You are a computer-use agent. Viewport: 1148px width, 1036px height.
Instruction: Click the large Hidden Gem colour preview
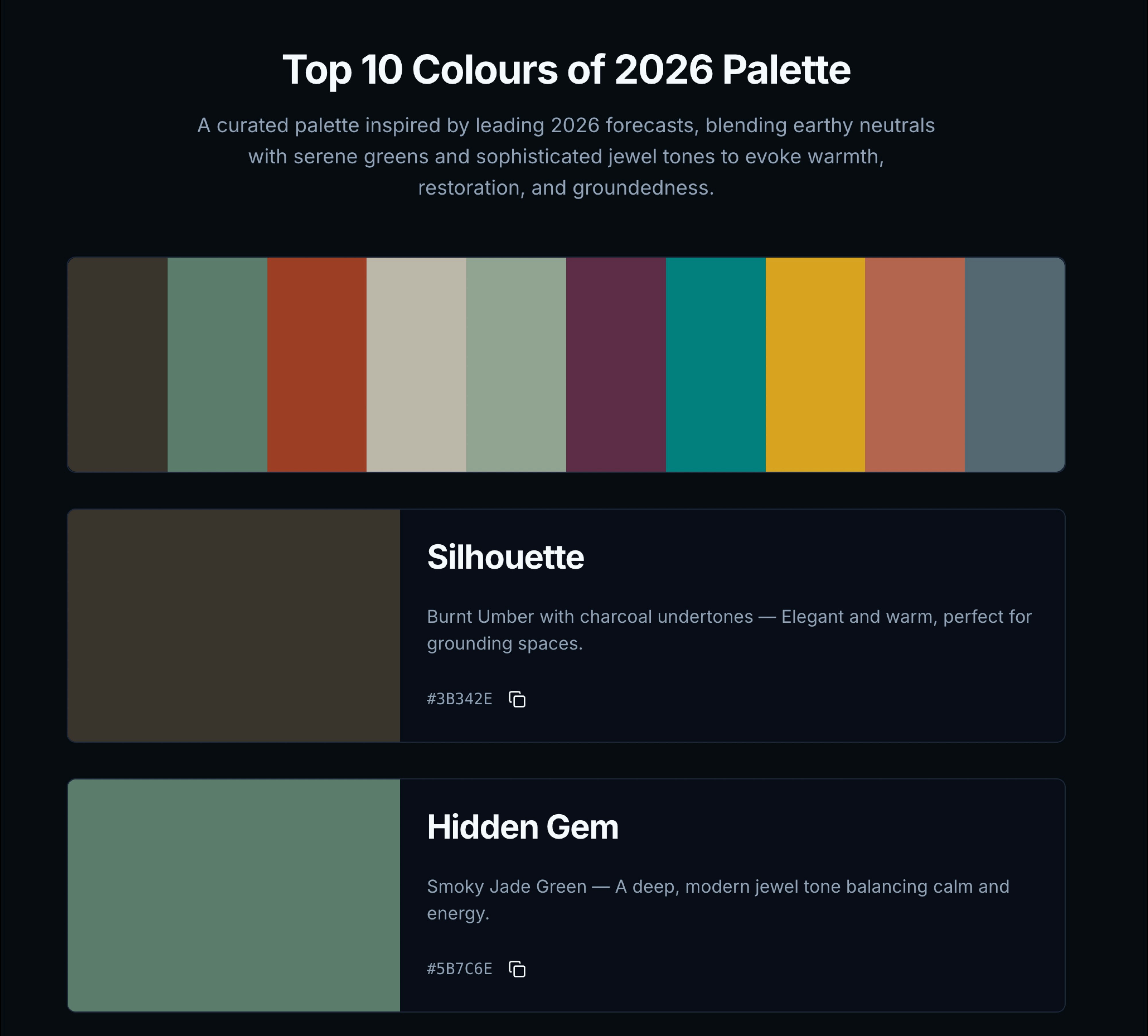[x=234, y=895]
